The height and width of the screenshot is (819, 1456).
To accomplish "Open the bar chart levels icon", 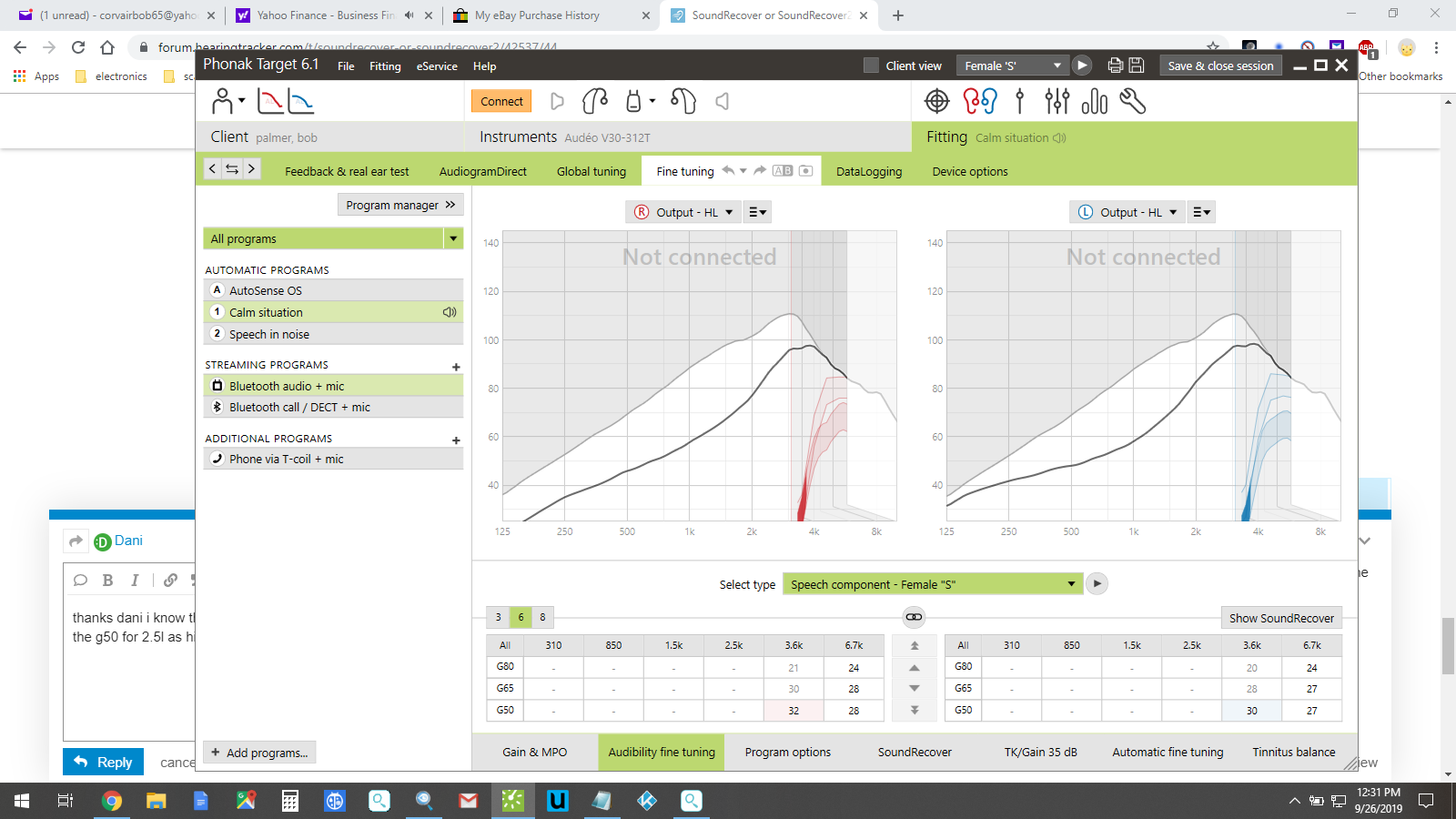I will [1095, 101].
